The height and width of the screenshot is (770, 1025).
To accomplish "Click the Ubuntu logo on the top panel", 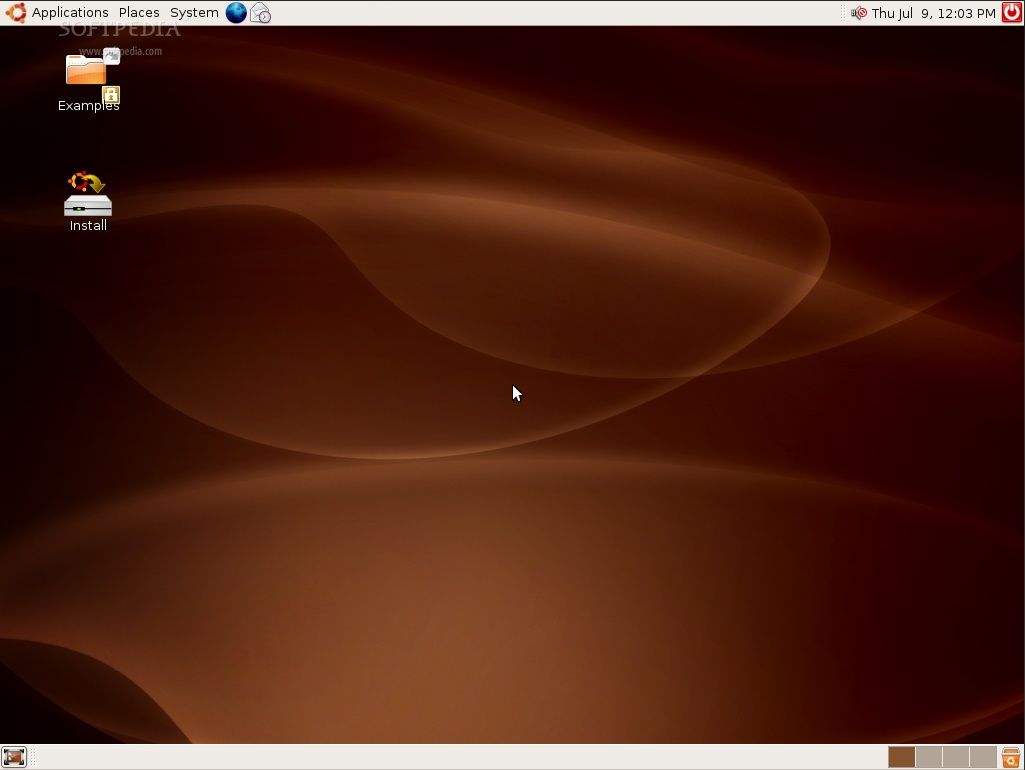I will point(15,13).
